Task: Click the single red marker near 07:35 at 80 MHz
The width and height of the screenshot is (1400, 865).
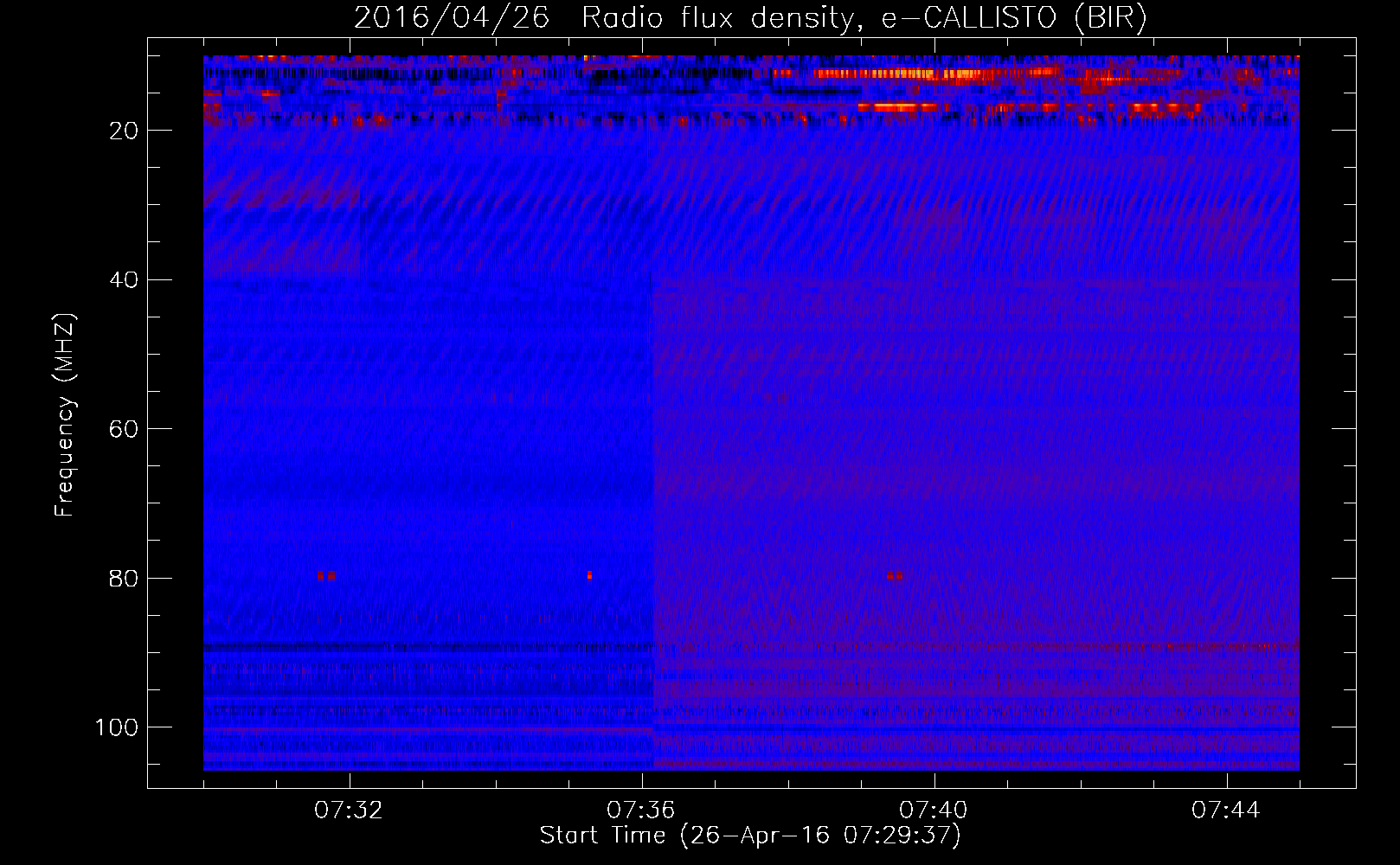Action: (x=589, y=575)
